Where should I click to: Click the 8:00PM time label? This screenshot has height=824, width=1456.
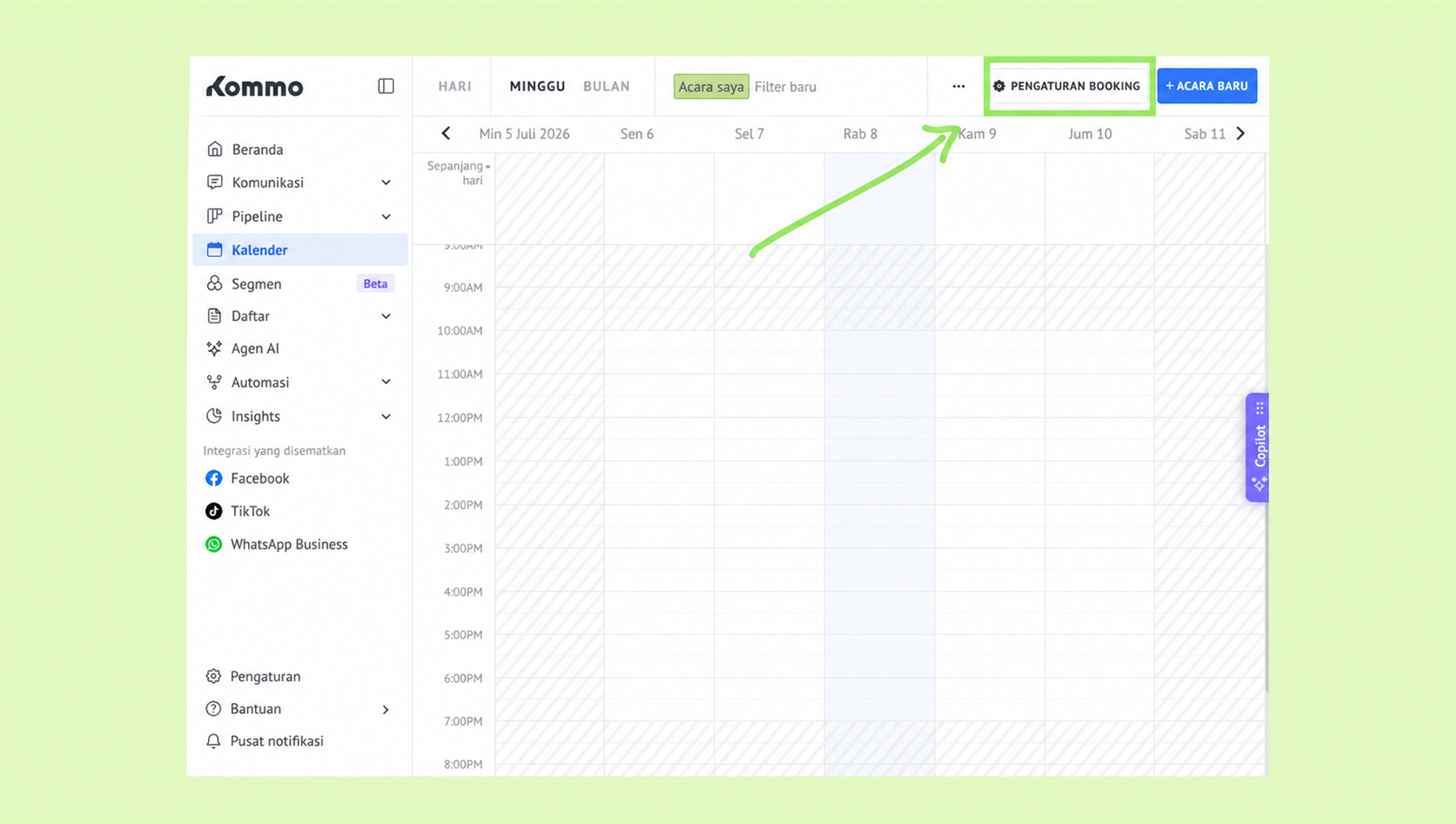click(463, 764)
